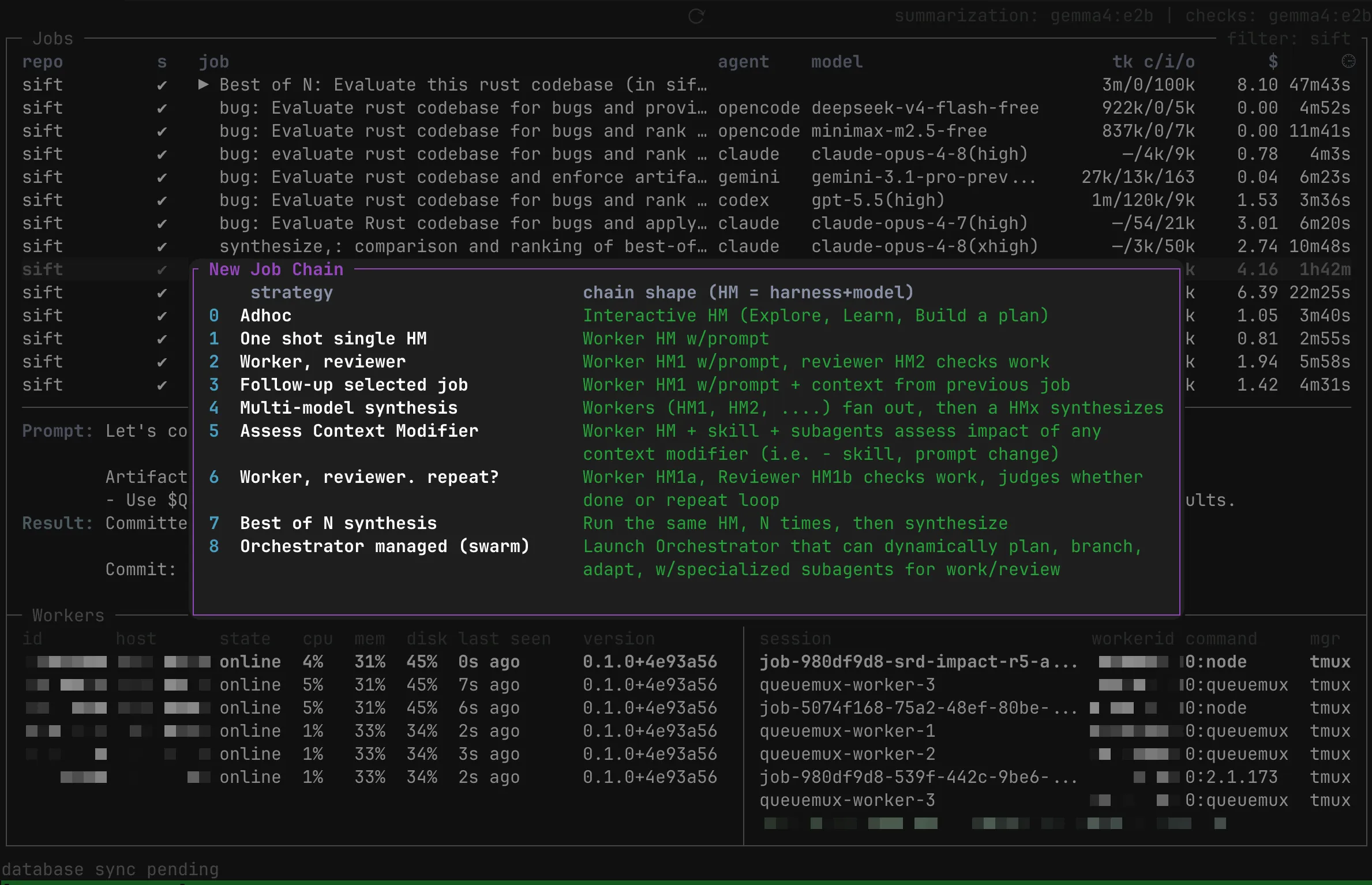The image size is (1372, 885).
Task: Click the Commit: label
Action: (141, 569)
